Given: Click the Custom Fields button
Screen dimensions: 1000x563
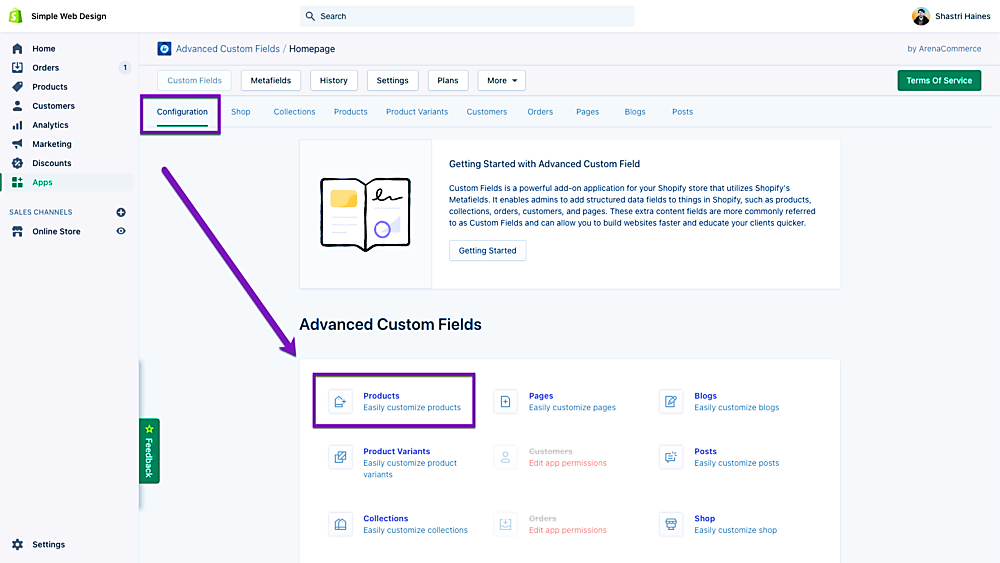Looking at the screenshot, I should click(195, 80).
